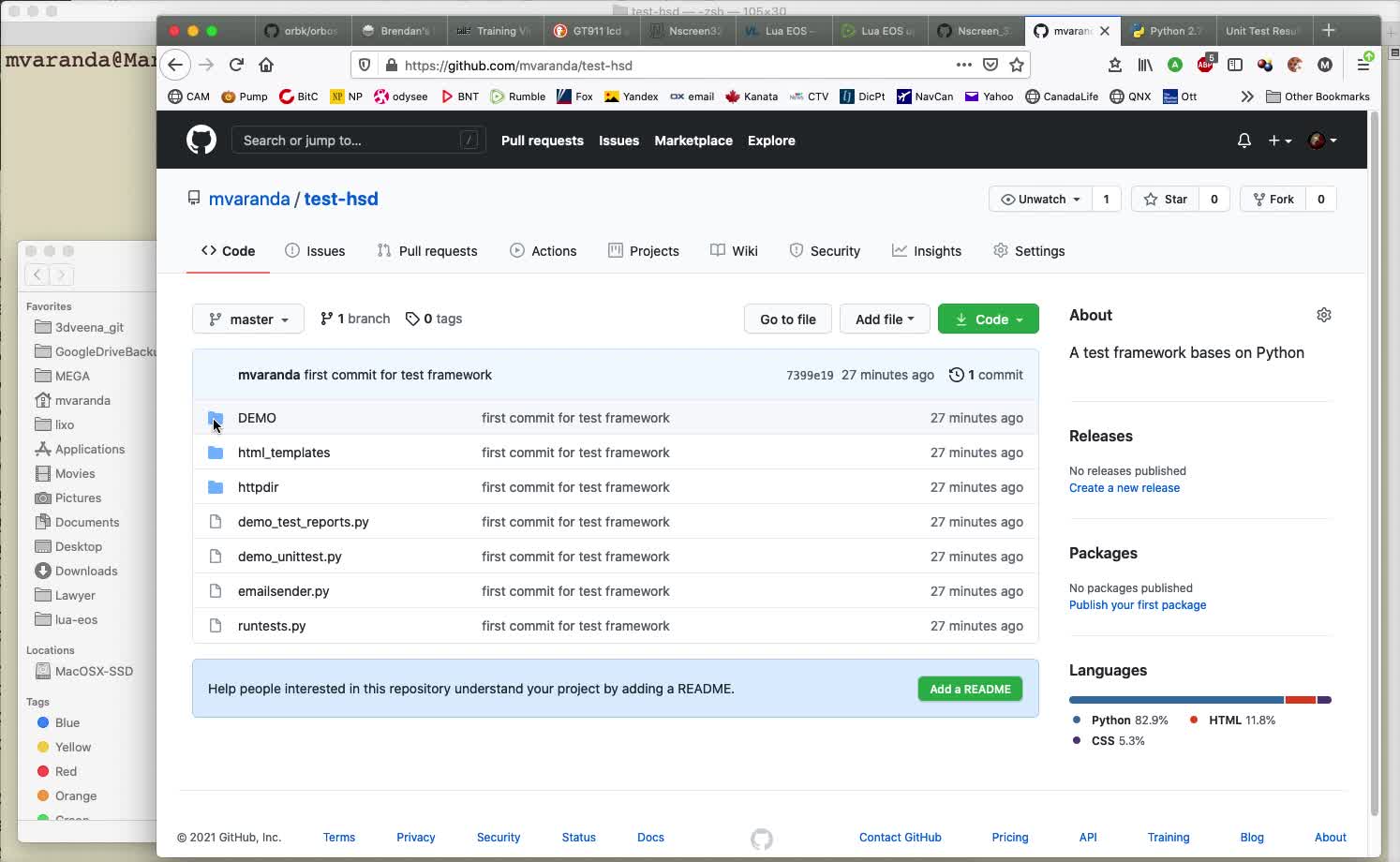Open the Actions tab
This screenshot has width=1400, height=862.
point(543,251)
